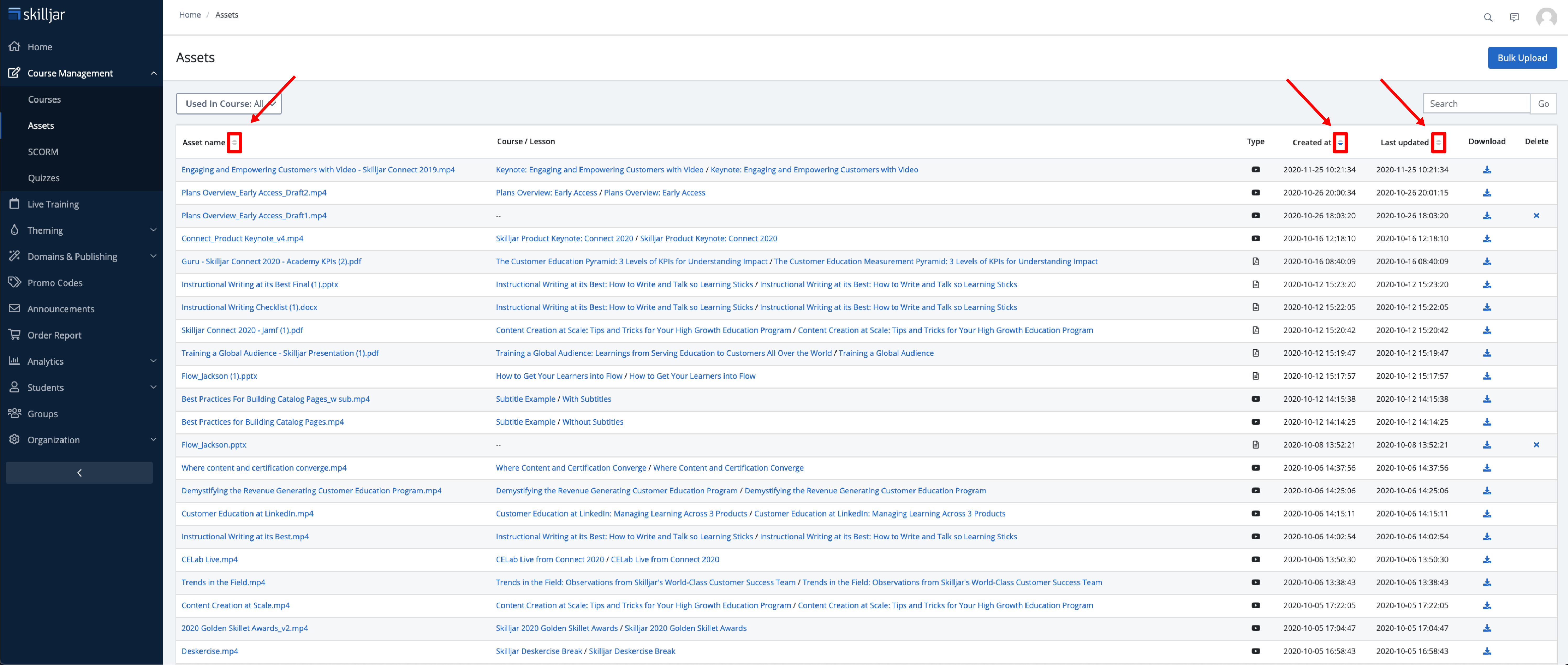
Task: Open the Used In Course filter dropdown
Action: 229,103
